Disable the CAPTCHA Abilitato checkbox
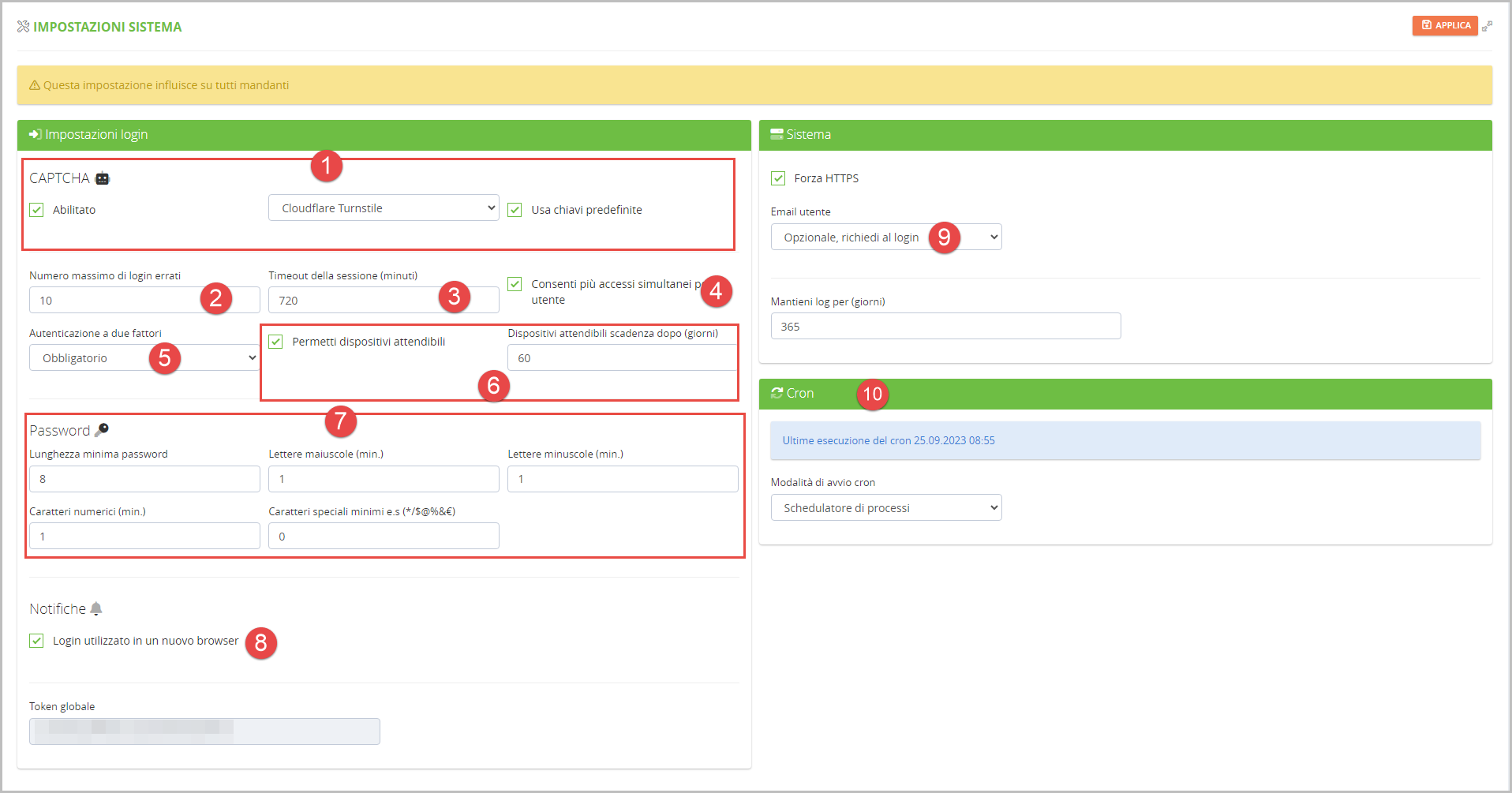1512x793 pixels. (x=37, y=210)
